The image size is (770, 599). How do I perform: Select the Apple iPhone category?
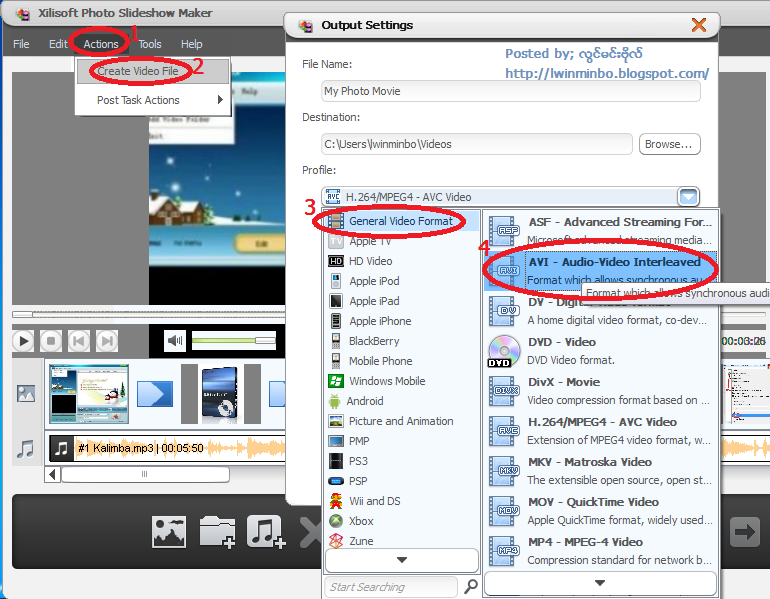pyautogui.click(x=401, y=321)
